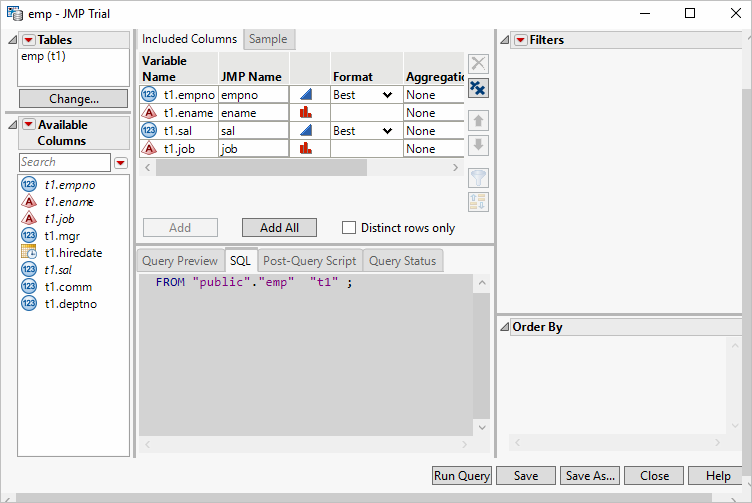Click the character icon beside t1.job in Included Columns
Screen dimensions: 752x503
tap(150, 149)
